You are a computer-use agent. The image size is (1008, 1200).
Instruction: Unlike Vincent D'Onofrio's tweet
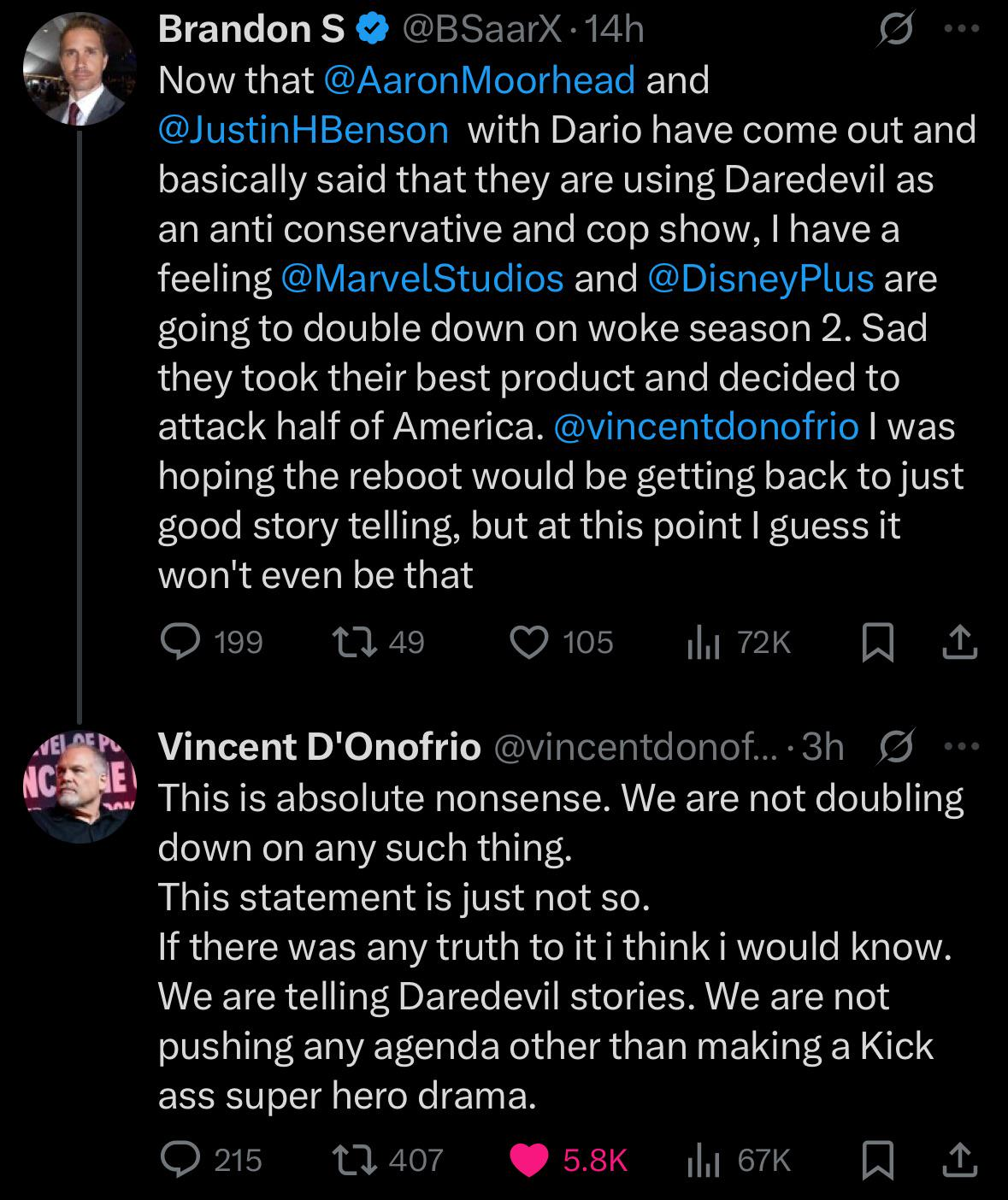[x=529, y=1159]
